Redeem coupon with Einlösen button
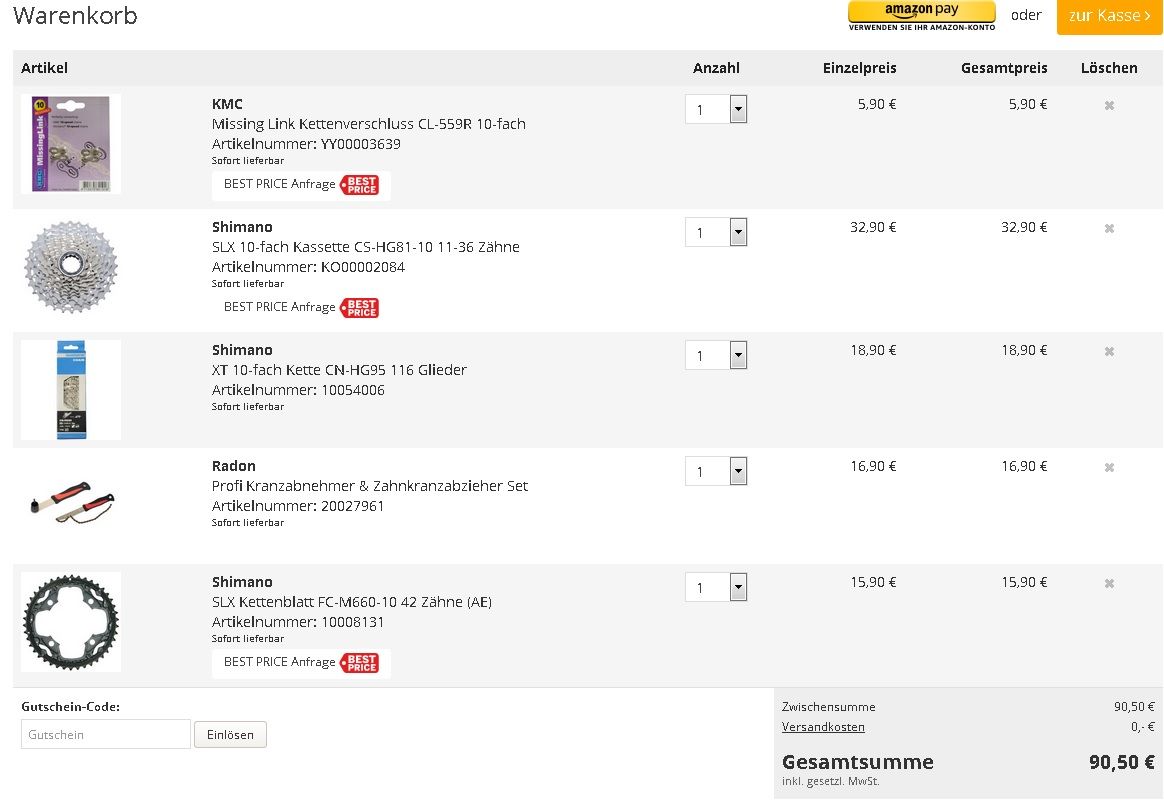Screen dimensions: 1164x804 230,734
